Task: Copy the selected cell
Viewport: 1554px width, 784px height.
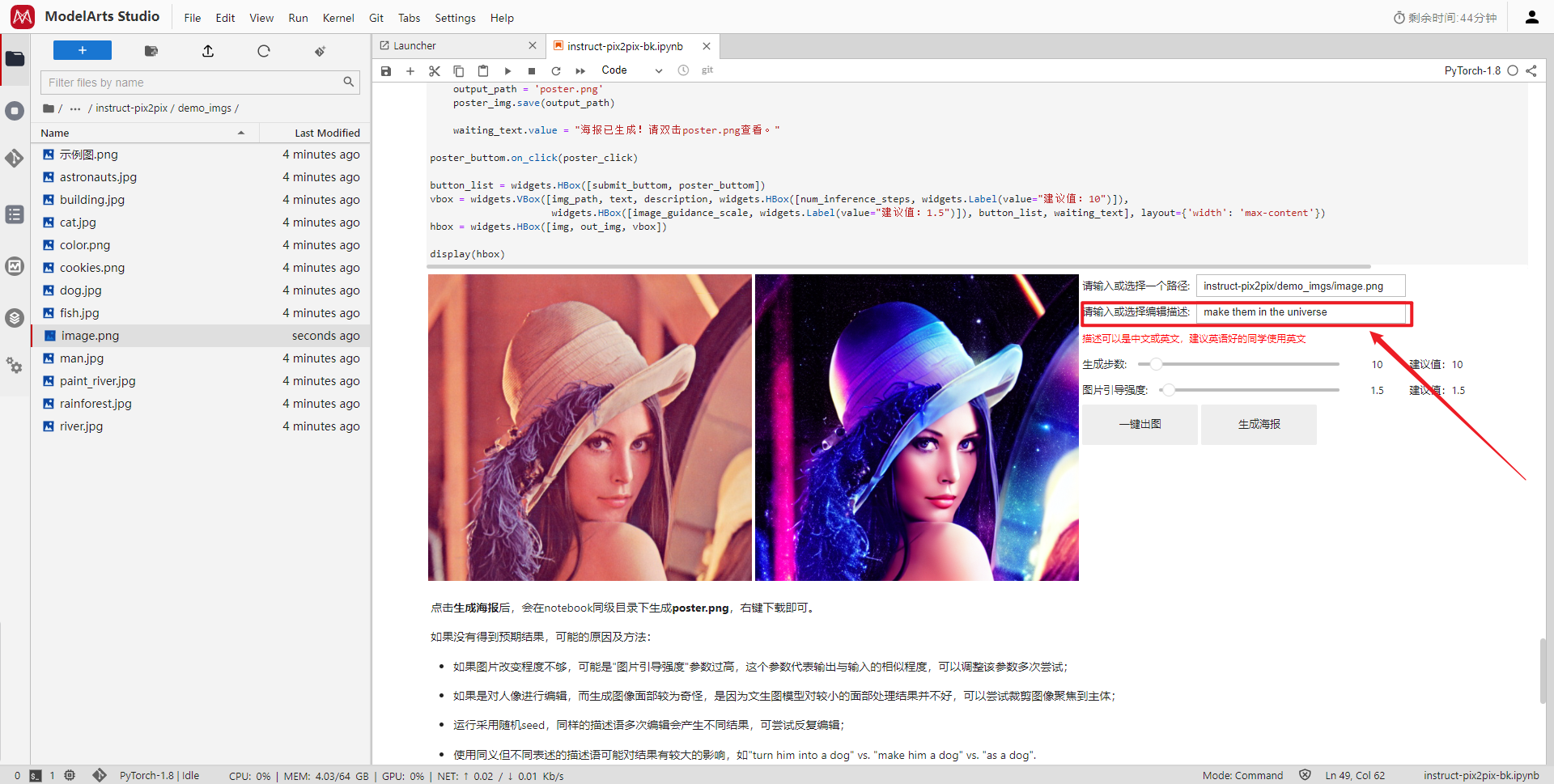Action: click(x=459, y=71)
